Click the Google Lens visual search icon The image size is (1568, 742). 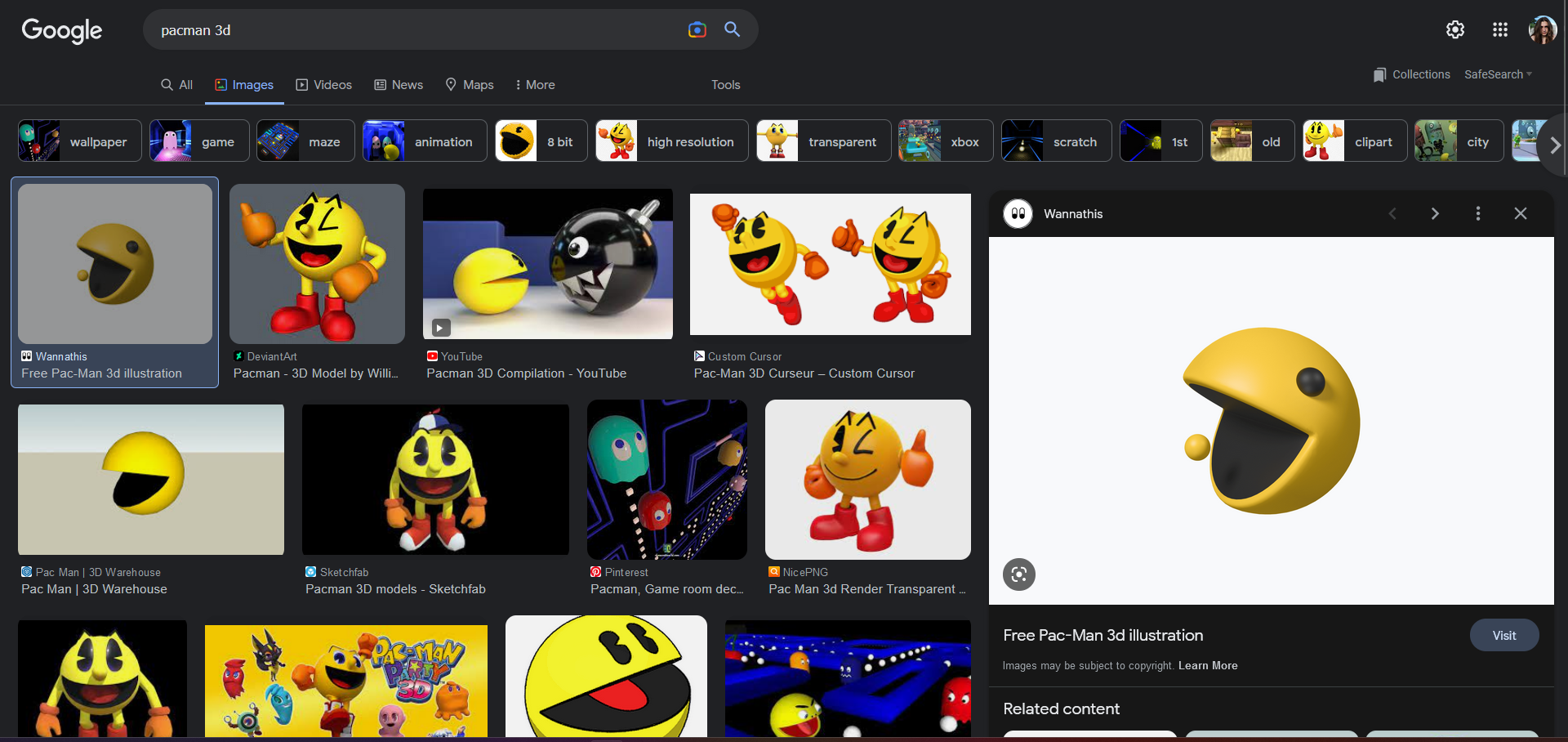point(1019,574)
